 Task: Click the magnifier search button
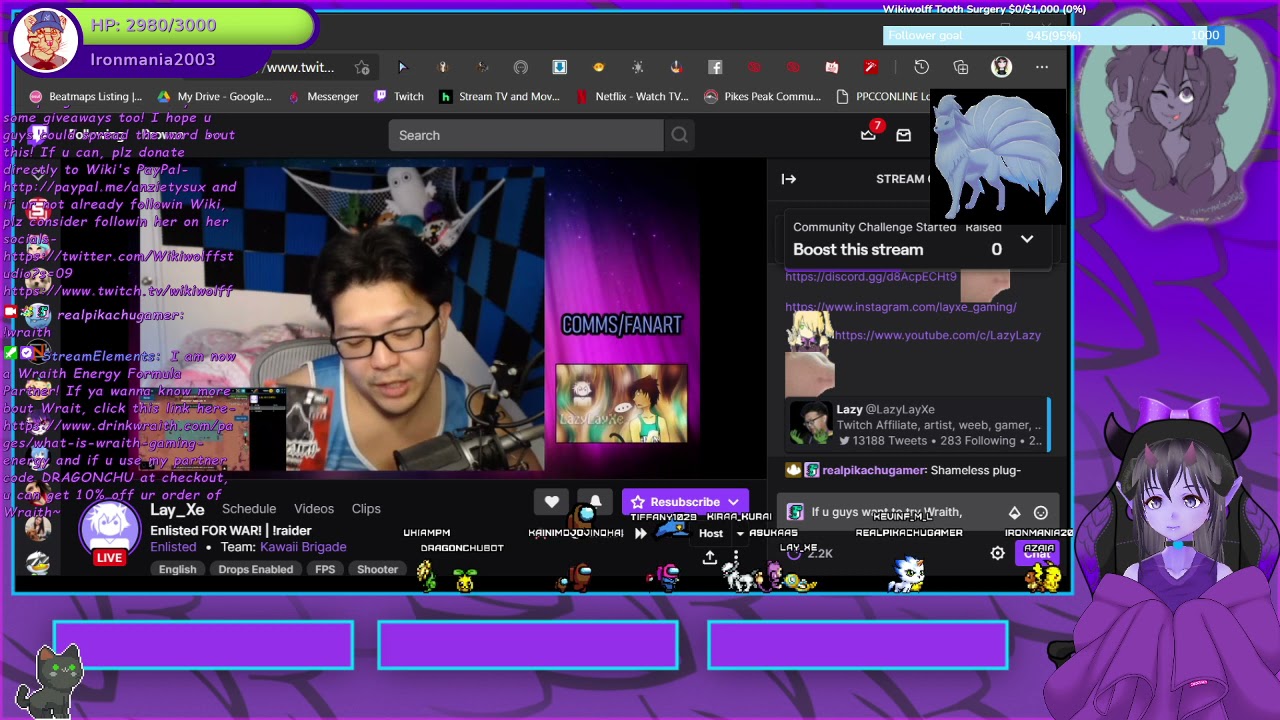click(680, 135)
